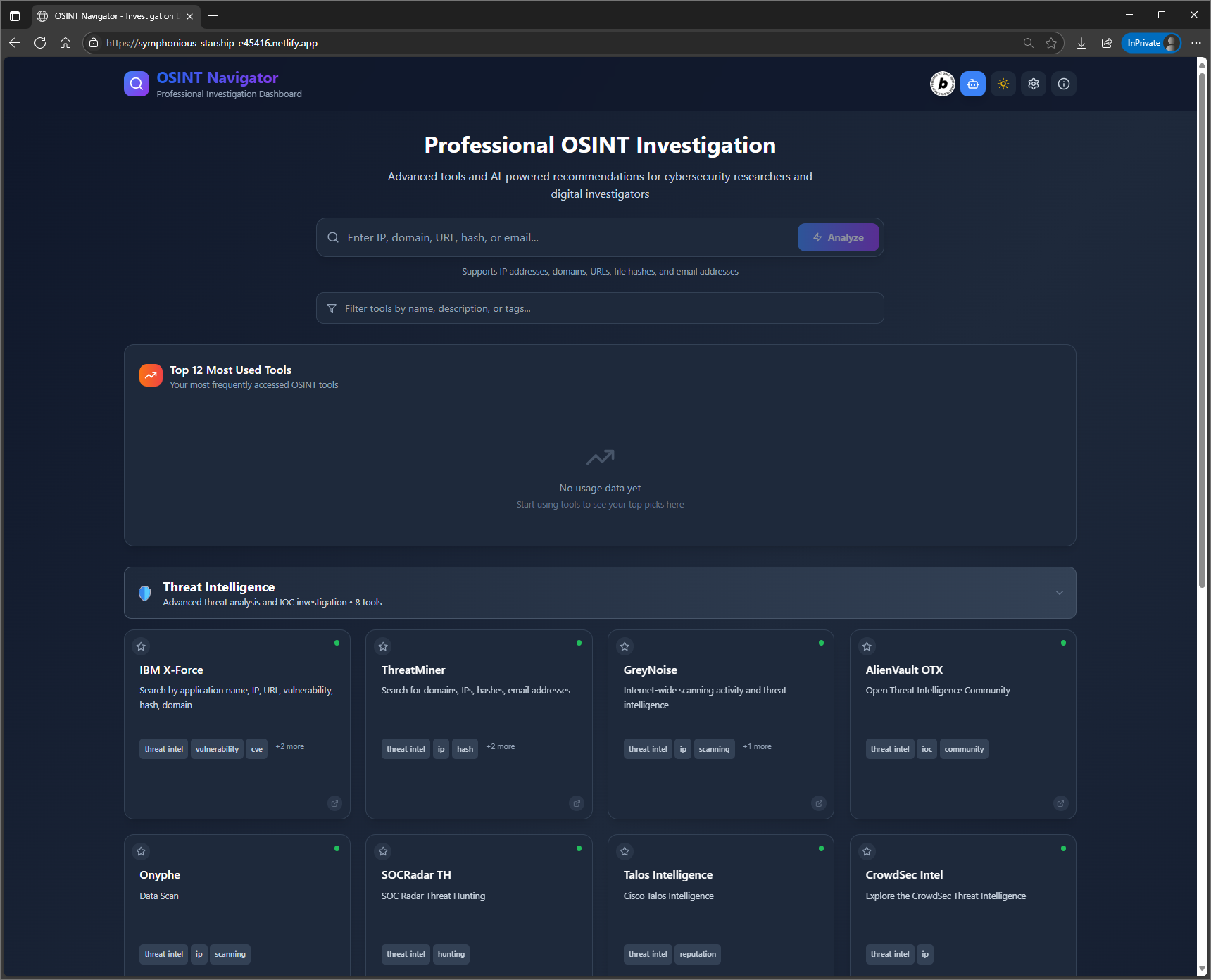This screenshot has height=980, width=1211.
Task: Toggle light theme with sun icon
Action: coord(1003,84)
